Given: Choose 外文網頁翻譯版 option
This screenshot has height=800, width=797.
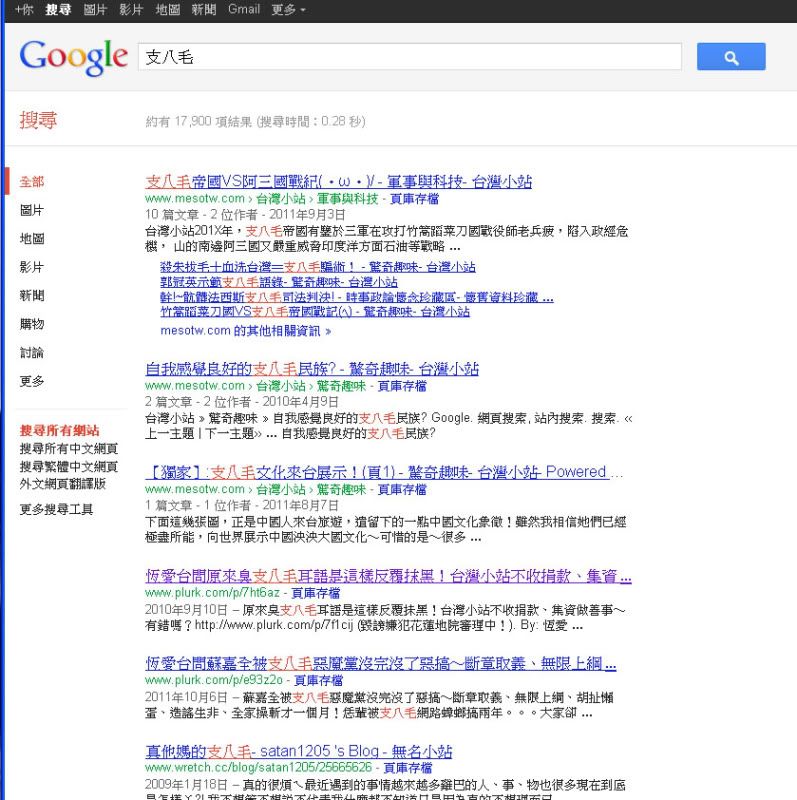Looking at the screenshot, I should [x=62, y=484].
